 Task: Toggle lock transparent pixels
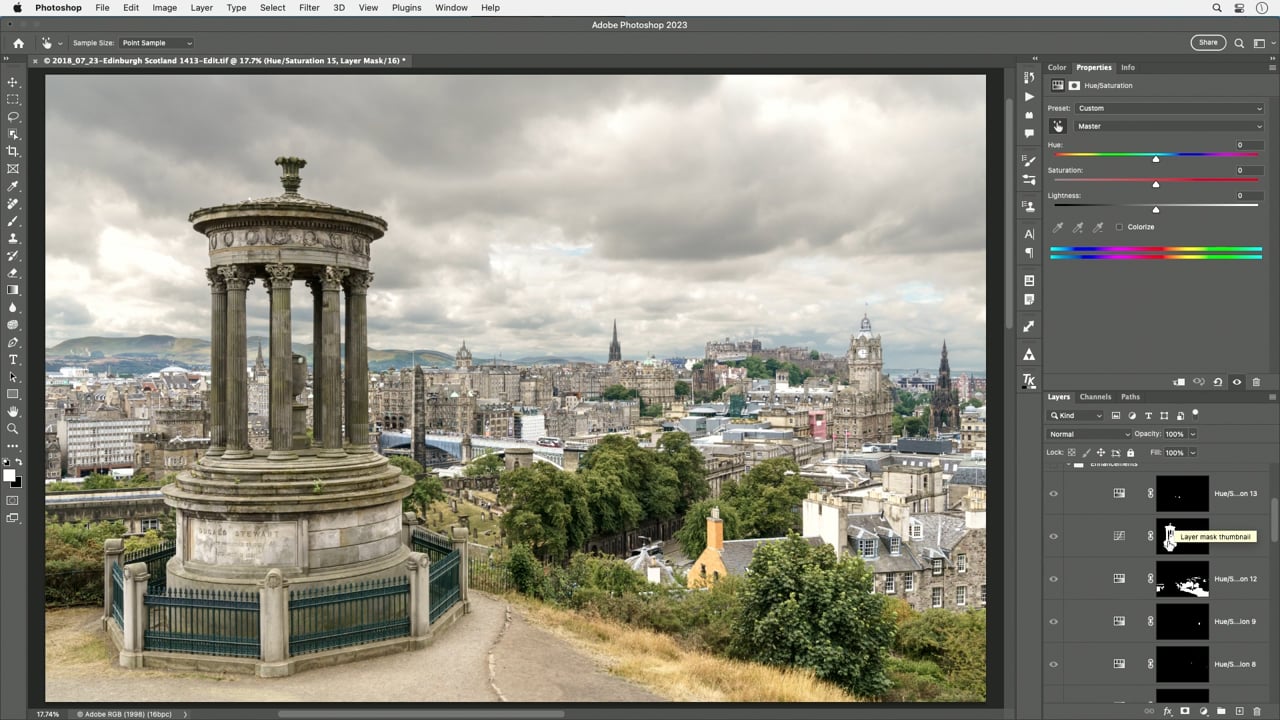coord(1072,452)
